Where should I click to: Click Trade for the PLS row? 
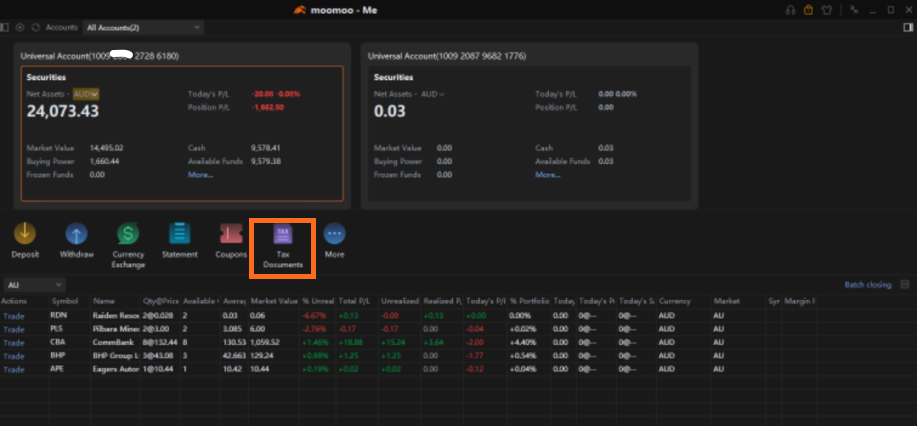click(14, 329)
